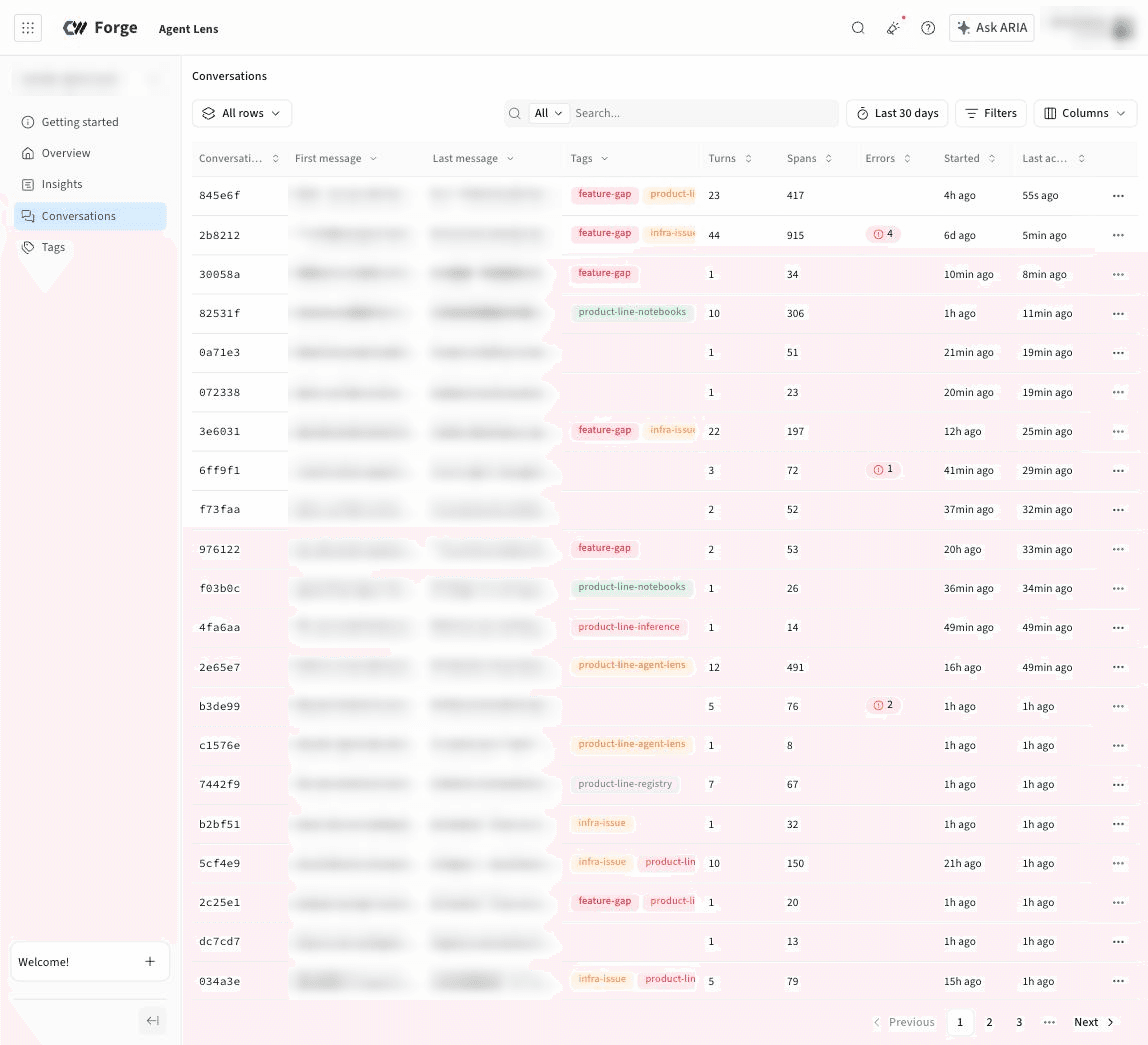Open row actions for b3de99
This screenshot has width=1148, height=1045.
coord(1118,706)
